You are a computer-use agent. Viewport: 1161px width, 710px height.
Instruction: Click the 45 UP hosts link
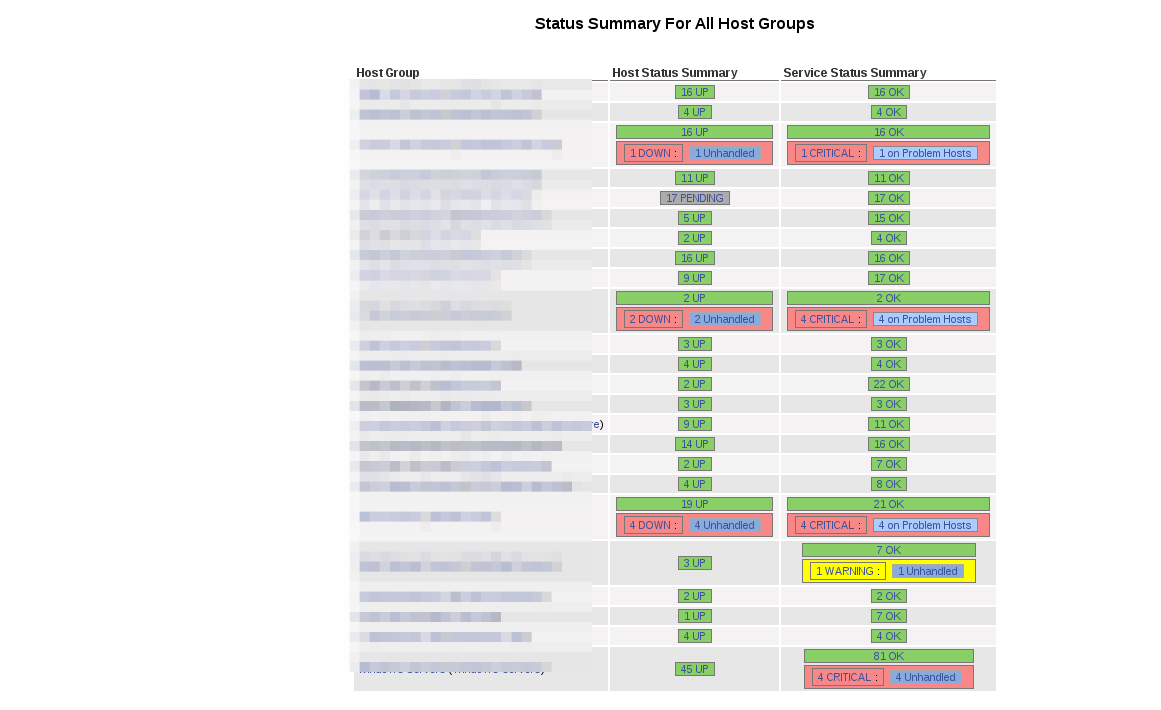pos(694,669)
